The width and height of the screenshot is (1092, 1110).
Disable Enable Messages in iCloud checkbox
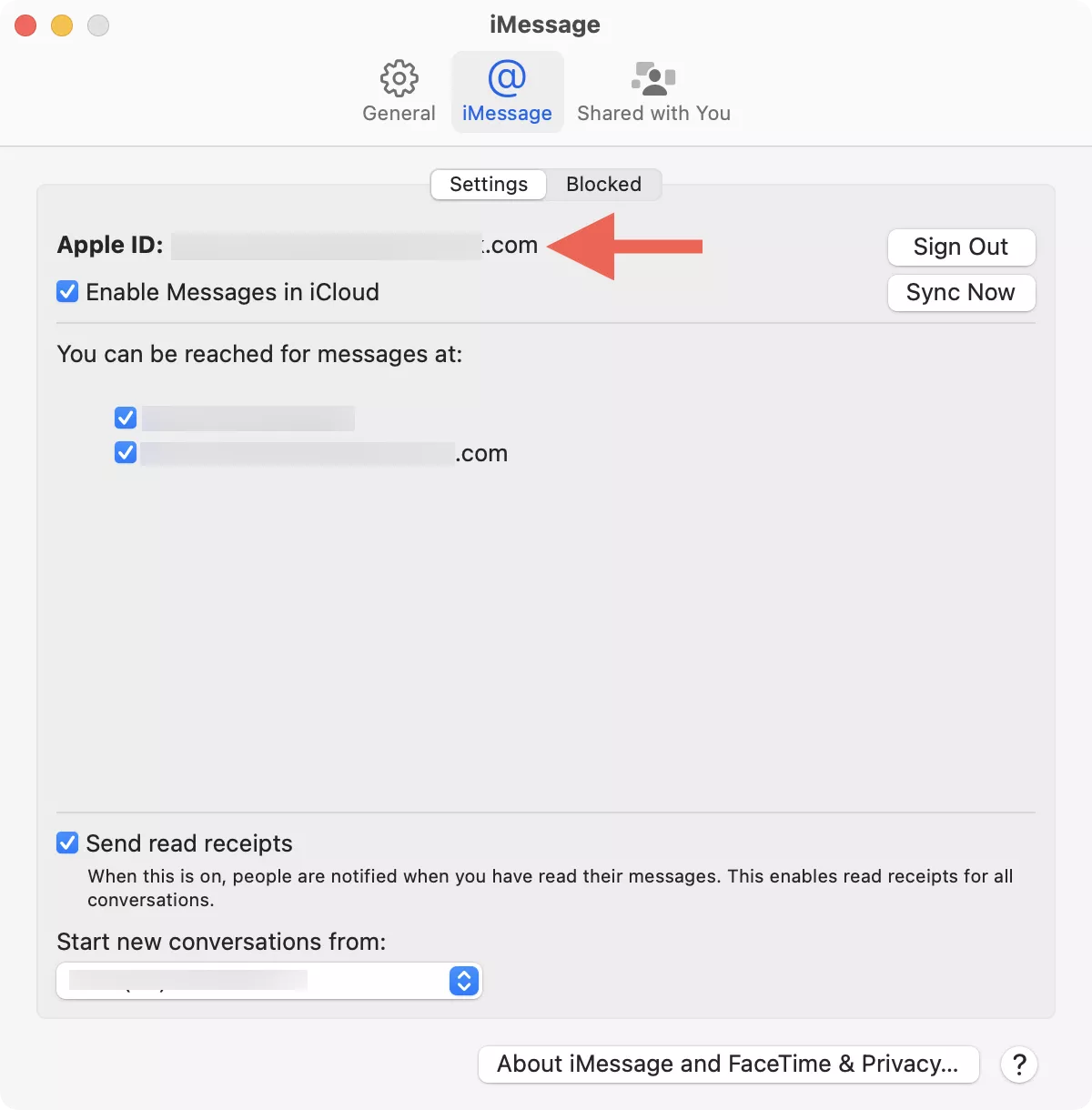click(67, 292)
